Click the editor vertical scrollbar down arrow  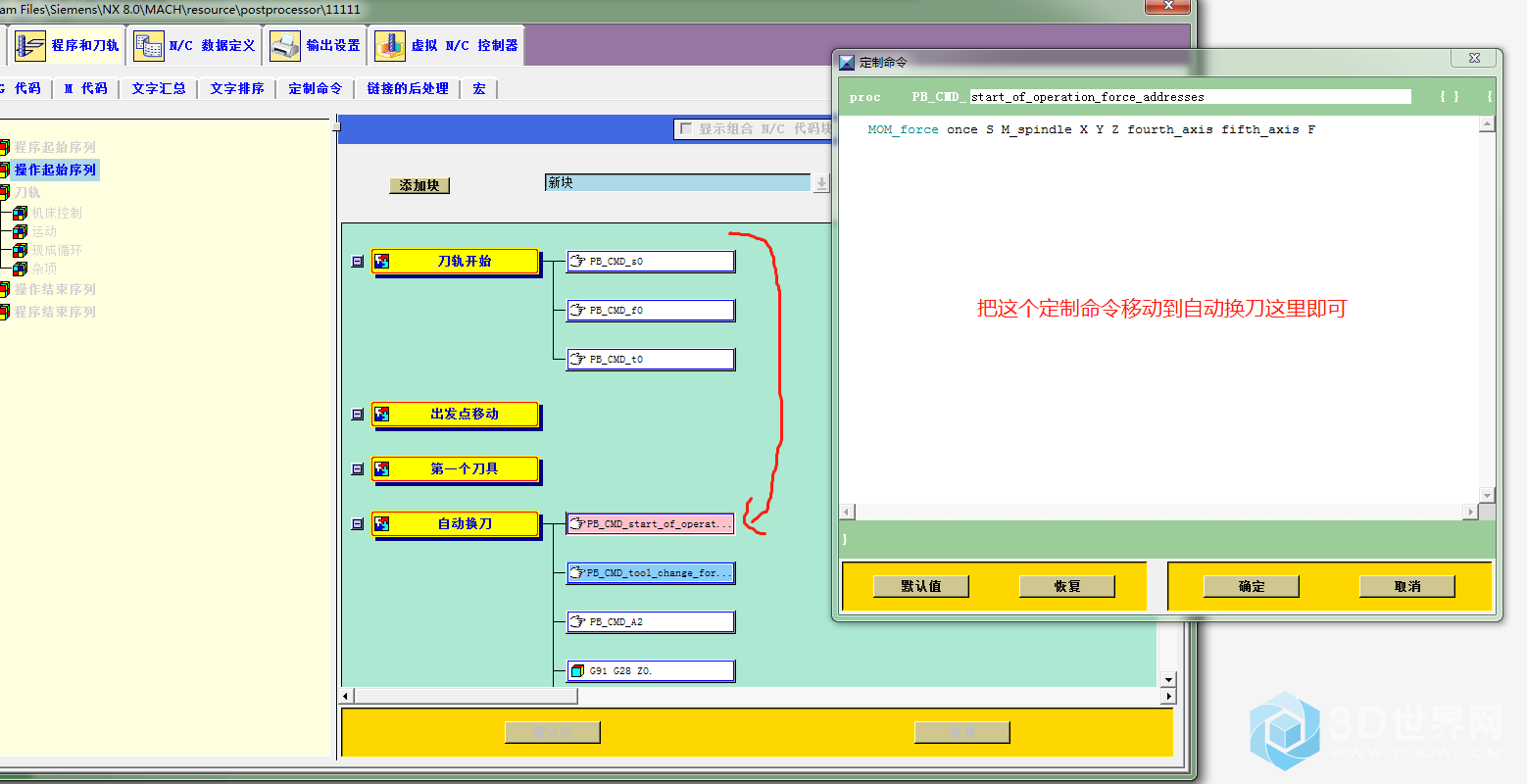1487,496
